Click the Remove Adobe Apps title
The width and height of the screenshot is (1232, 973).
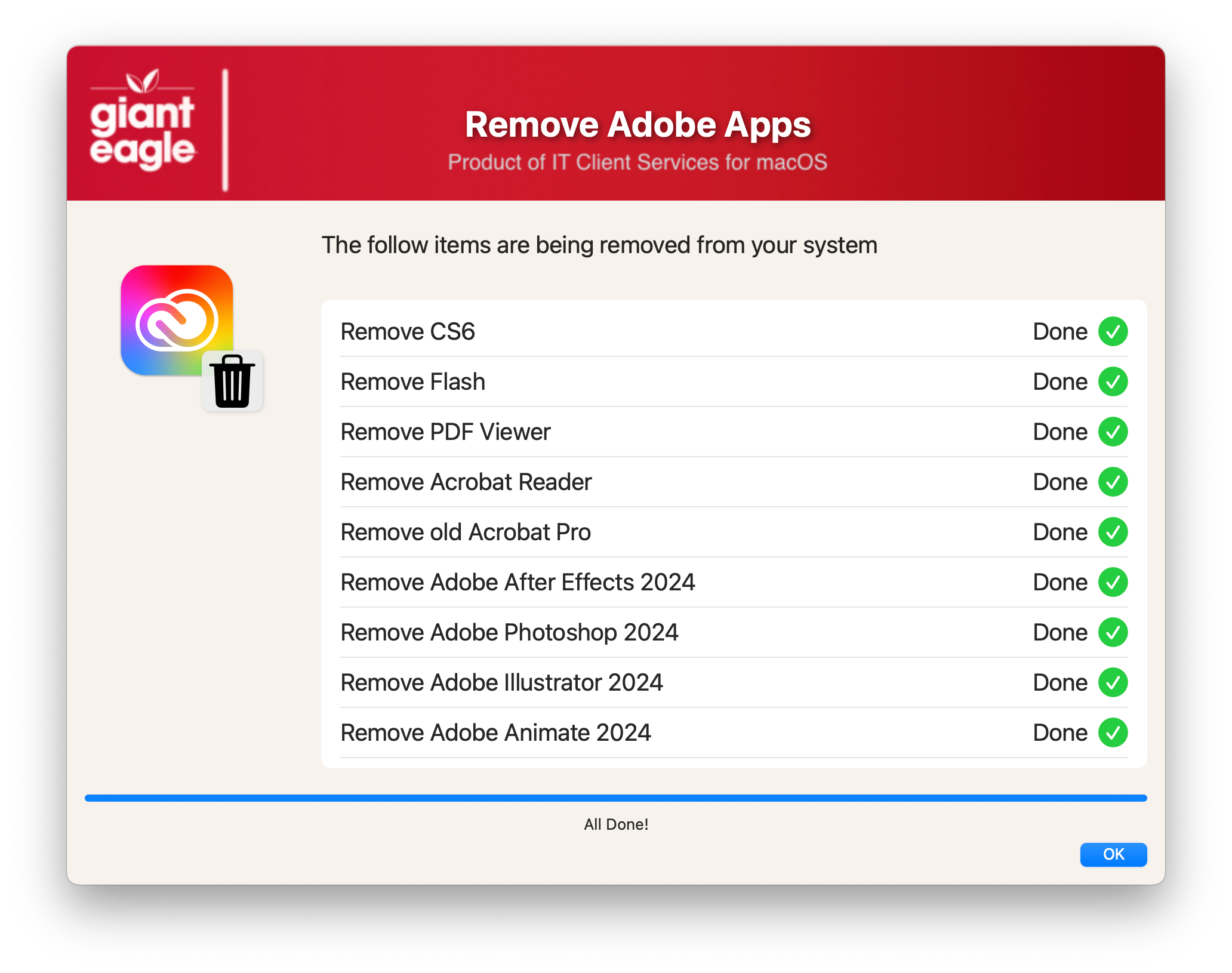point(637,124)
